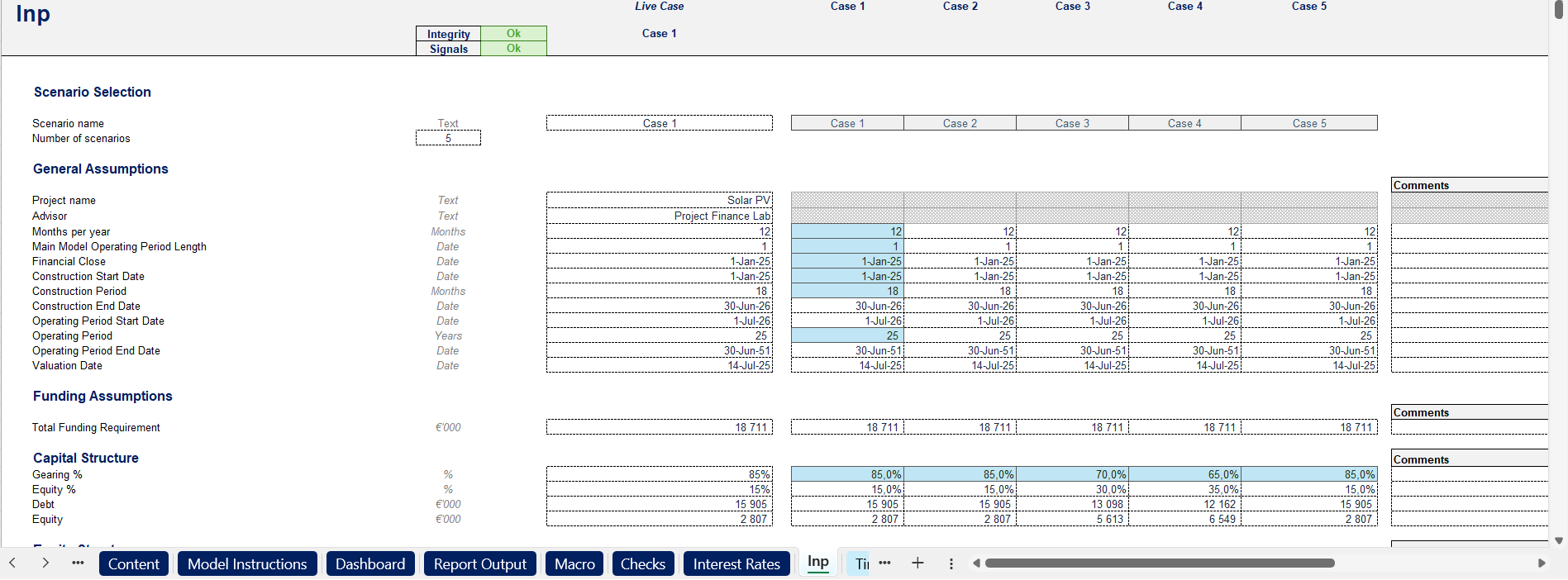1568x580 pixels.
Task: Switch to Report Output tab
Action: [480, 563]
